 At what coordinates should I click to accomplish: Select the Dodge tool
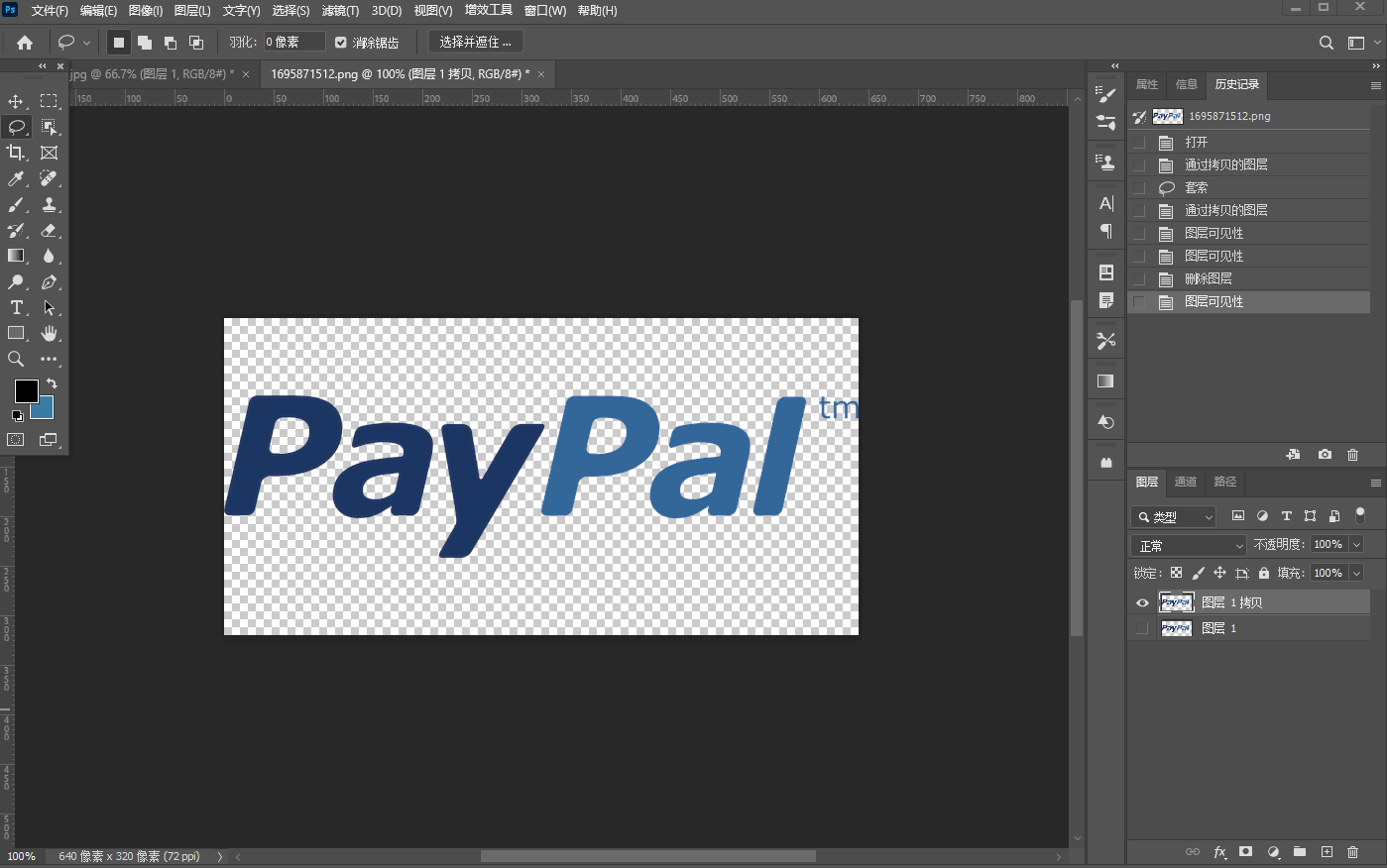tap(16, 281)
